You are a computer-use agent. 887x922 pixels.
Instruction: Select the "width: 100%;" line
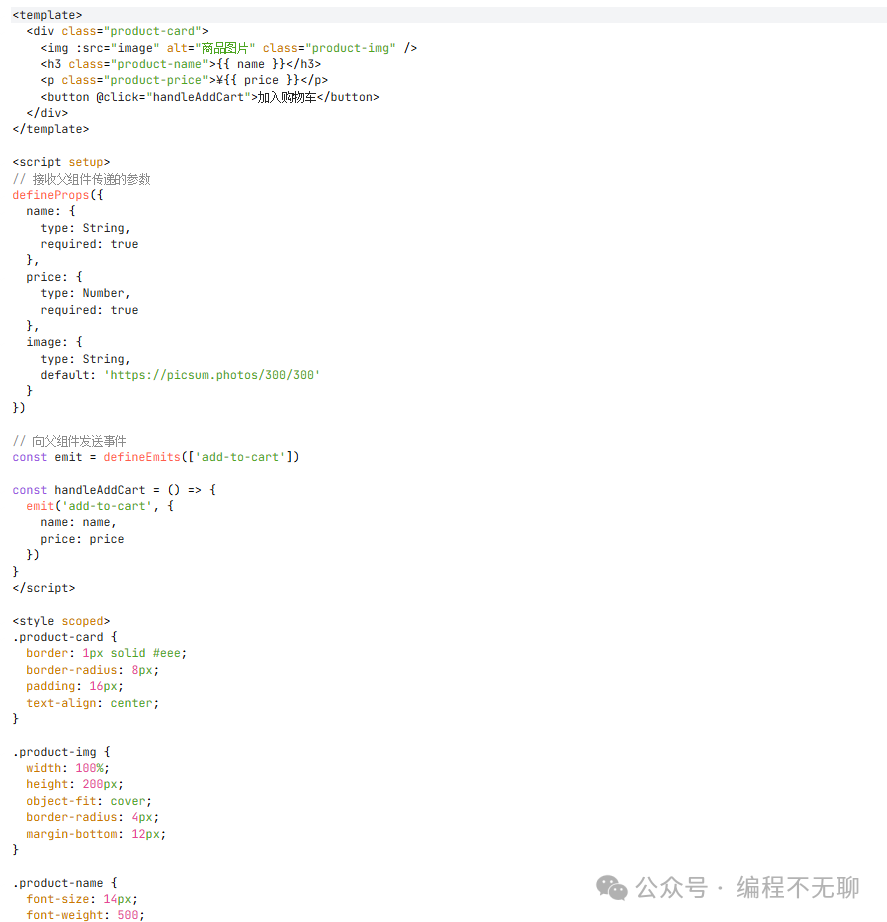coord(68,769)
